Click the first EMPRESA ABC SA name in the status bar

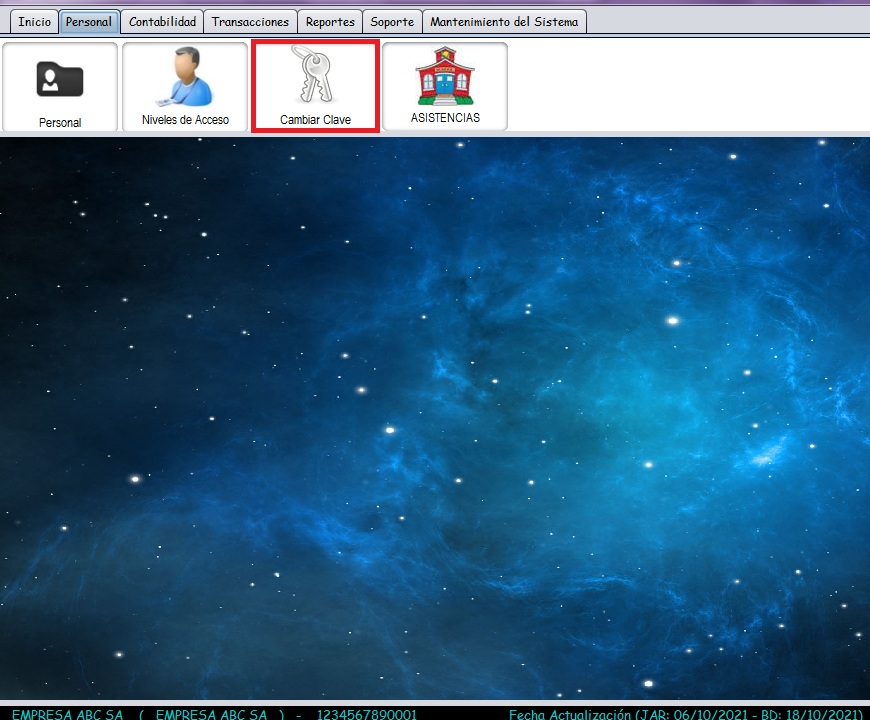click(67, 714)
